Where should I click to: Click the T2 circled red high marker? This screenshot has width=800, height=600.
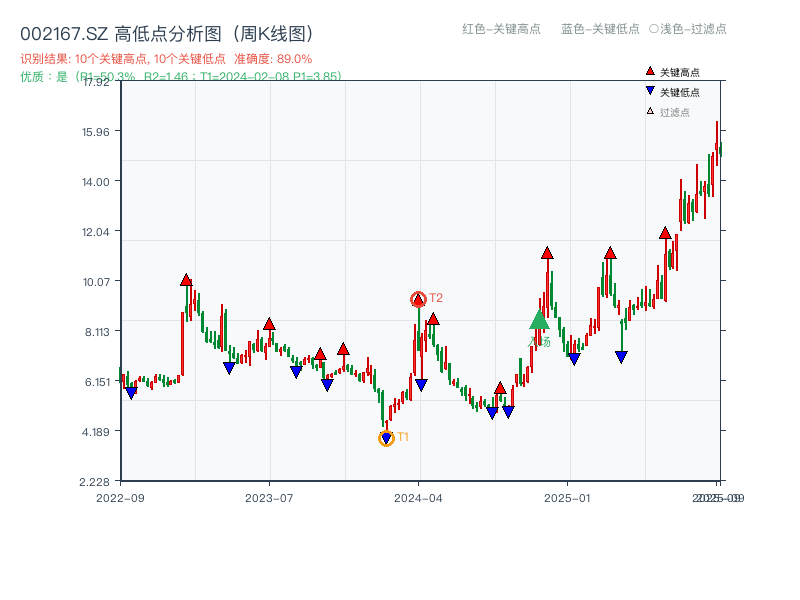[x=418, y=299]
